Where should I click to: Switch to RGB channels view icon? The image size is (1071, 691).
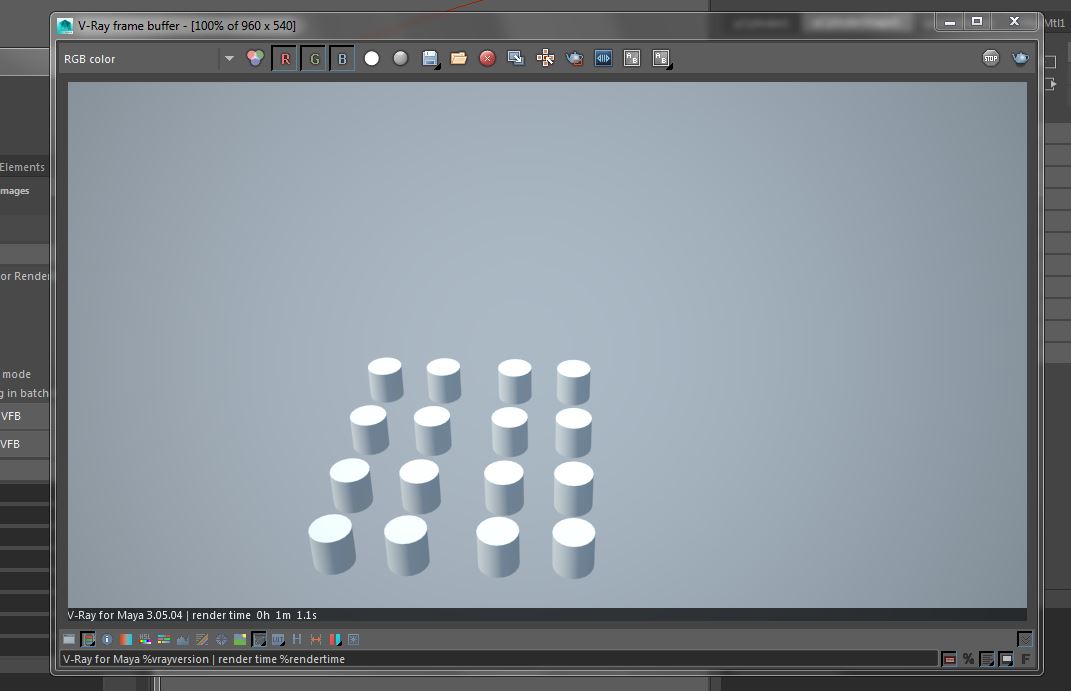tap(255, 59)
